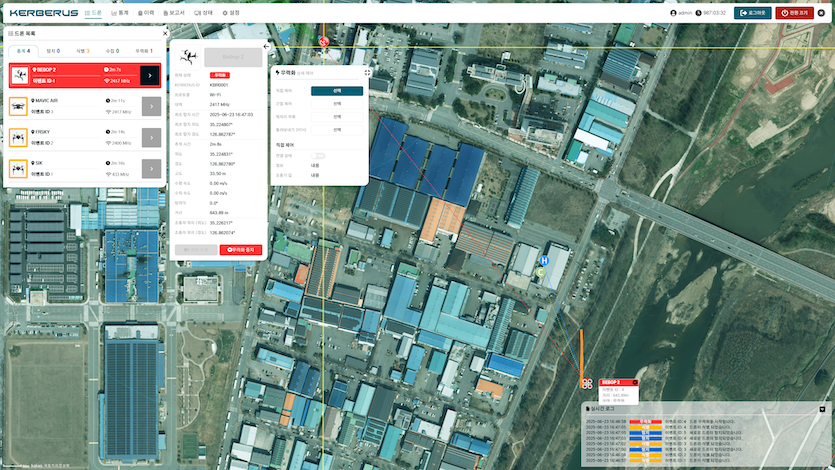The image size is (835, 470).
Task: Click the BEBOP 2 drone thumbnail icon
Action: click(19, 75)
